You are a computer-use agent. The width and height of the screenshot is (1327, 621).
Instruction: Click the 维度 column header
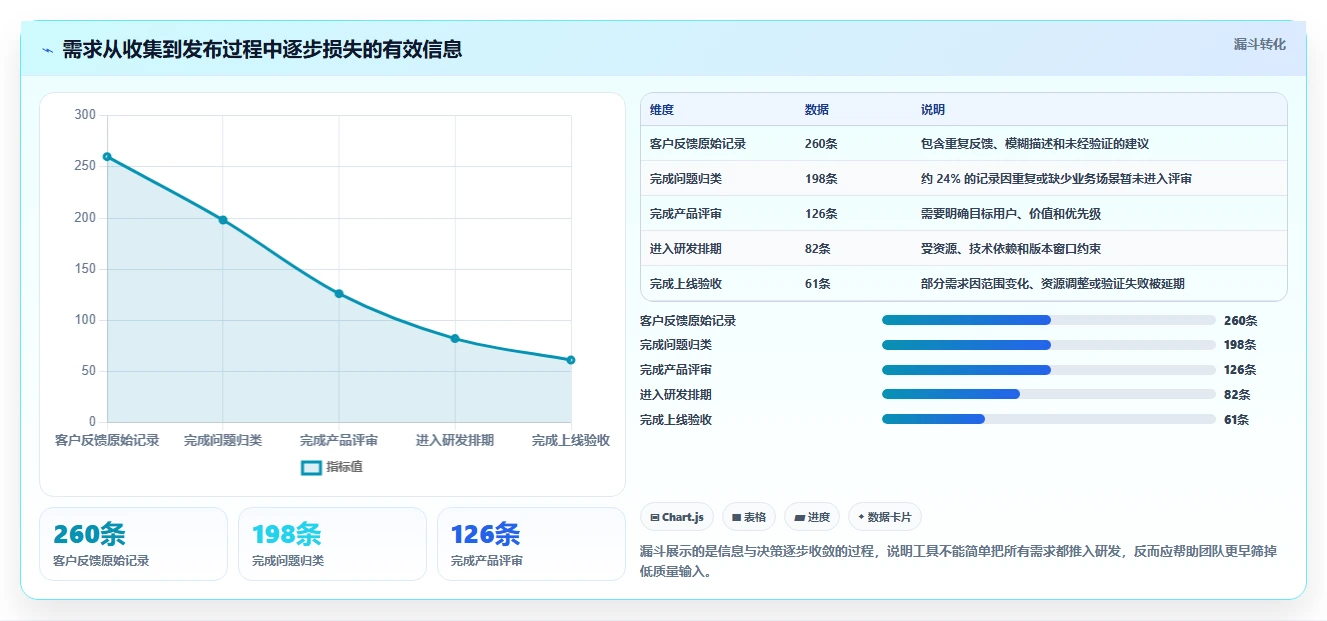point(662,110)
